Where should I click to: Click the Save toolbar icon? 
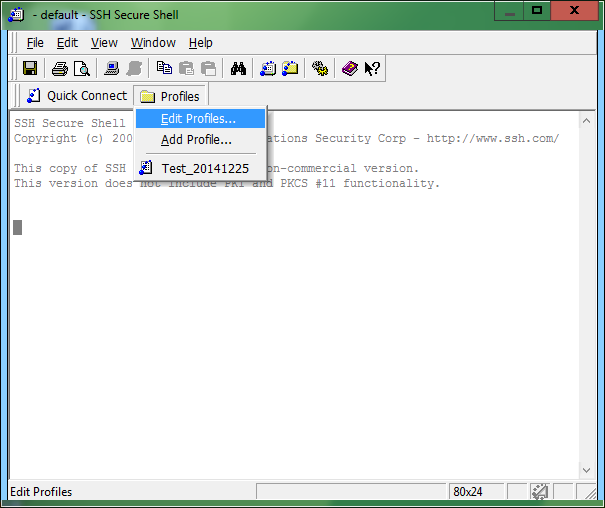[30, 69]
